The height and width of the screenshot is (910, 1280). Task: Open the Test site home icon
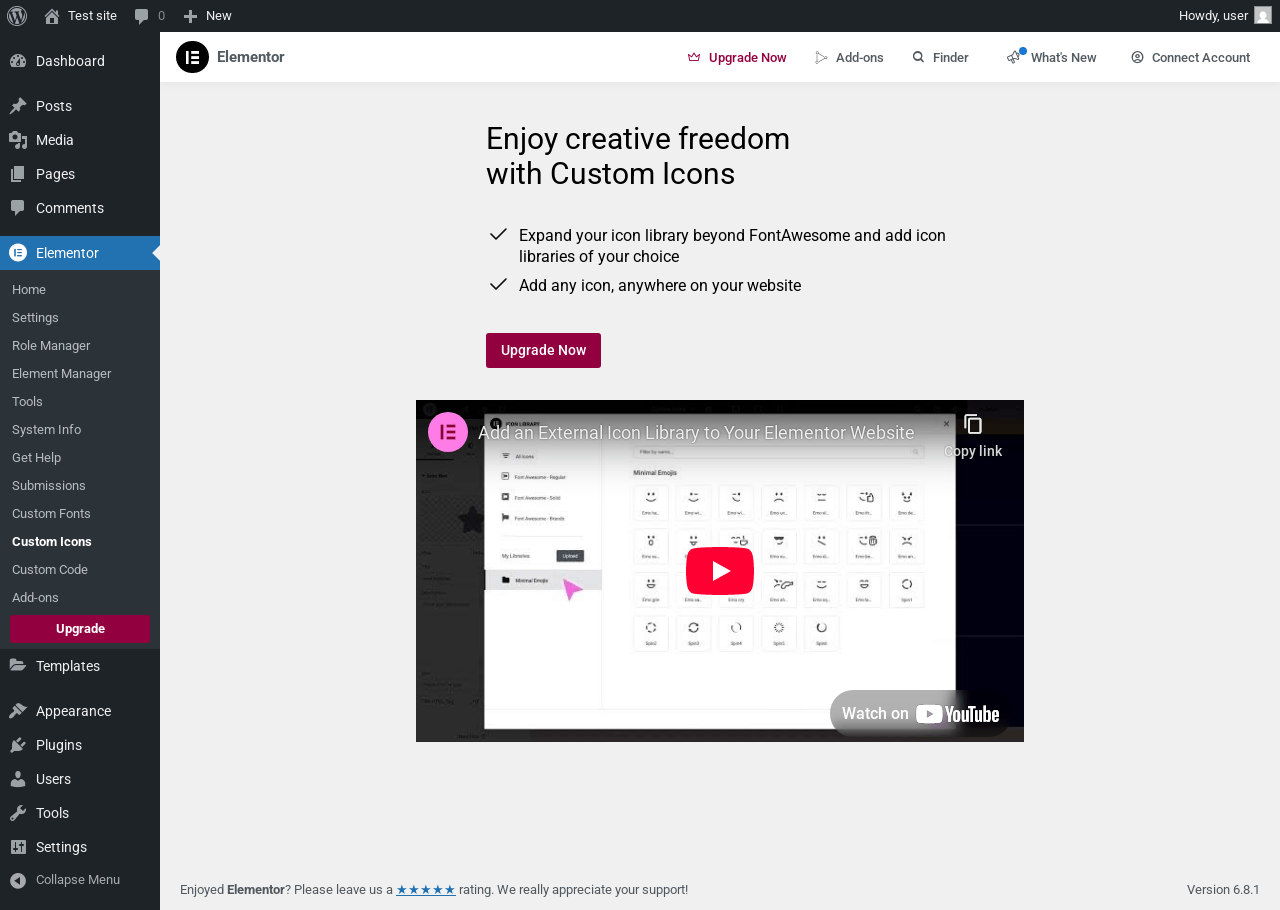coord(52,16)
